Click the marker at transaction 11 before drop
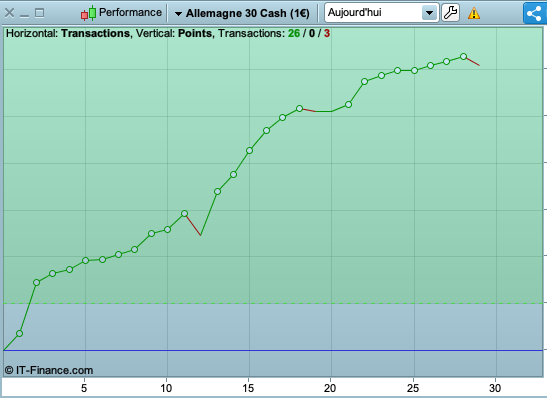Viewport: 547px width, 398px height. (x=185, y=213)
